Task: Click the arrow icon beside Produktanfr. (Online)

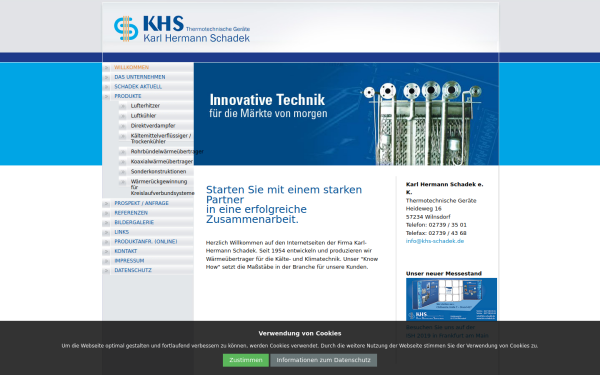Action: [106, 242]
